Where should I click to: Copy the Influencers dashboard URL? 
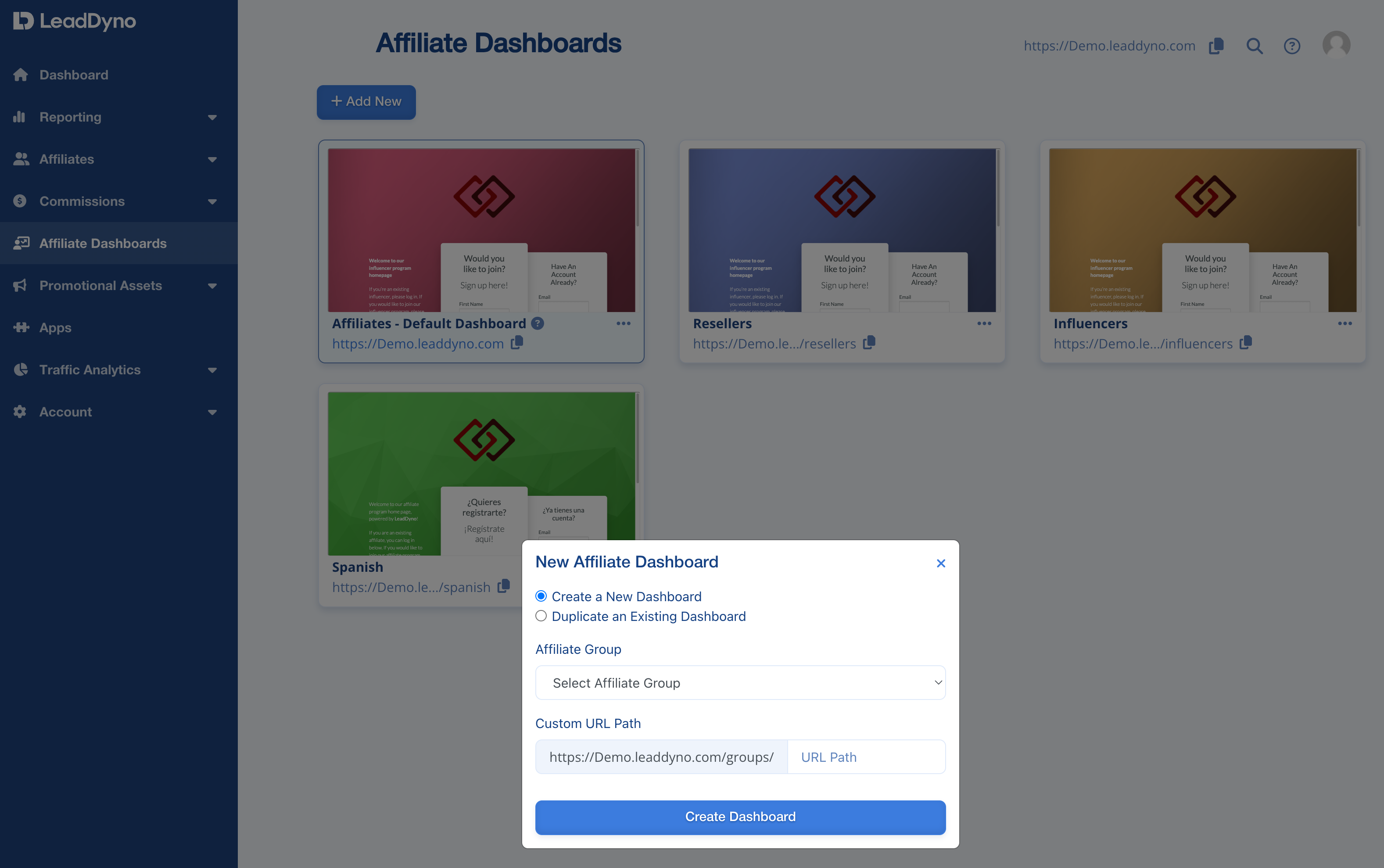(1246, 343)
